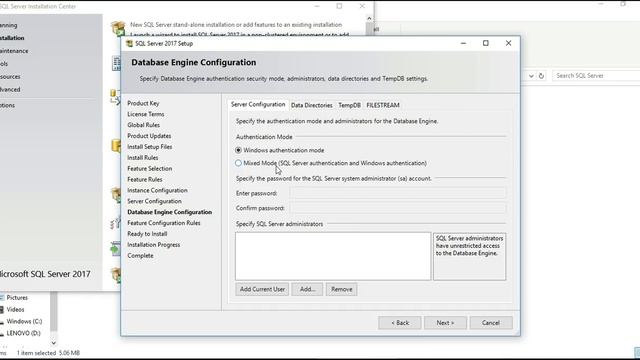Click Global Rules step in sidebar
640x360 pixels.
tap(143, 125)
